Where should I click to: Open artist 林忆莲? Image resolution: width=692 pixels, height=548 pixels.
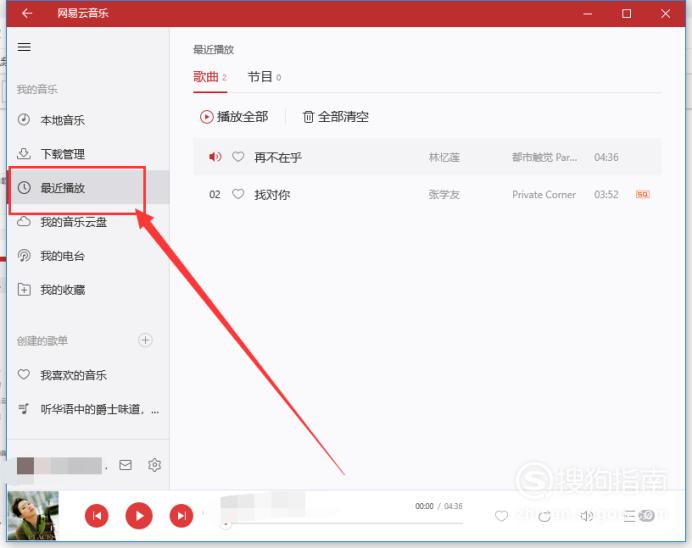coord(444,158)
